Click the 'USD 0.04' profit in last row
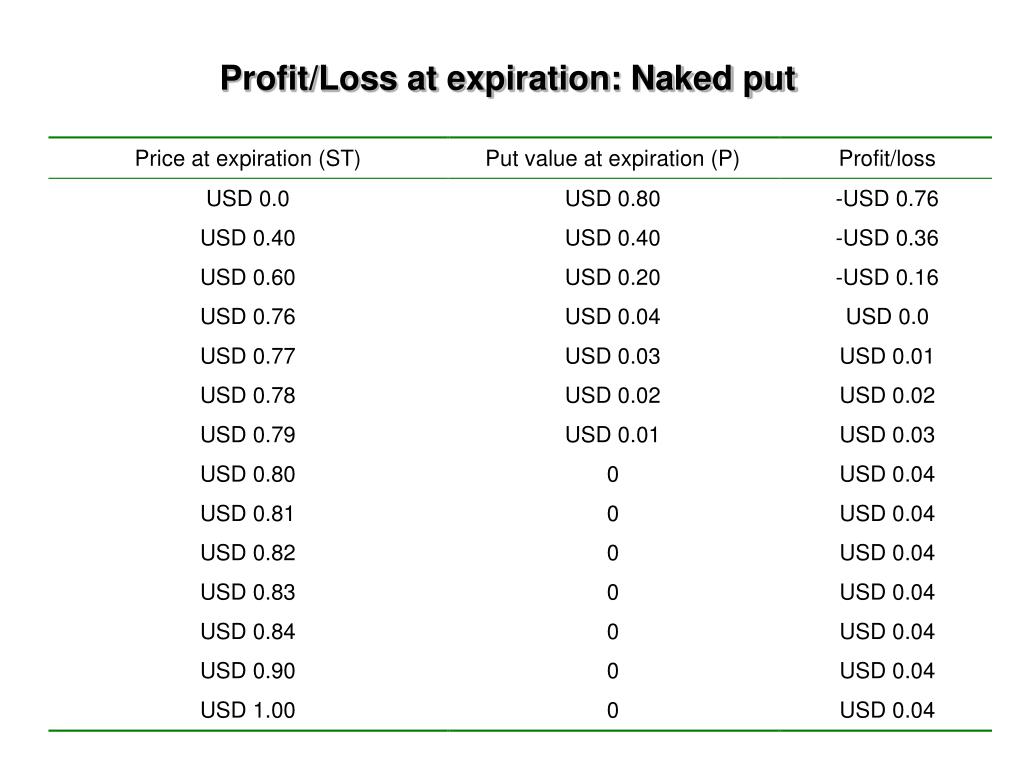This screenshot has height=768, width=1024. pyautogui.click(x=887, y=710)
